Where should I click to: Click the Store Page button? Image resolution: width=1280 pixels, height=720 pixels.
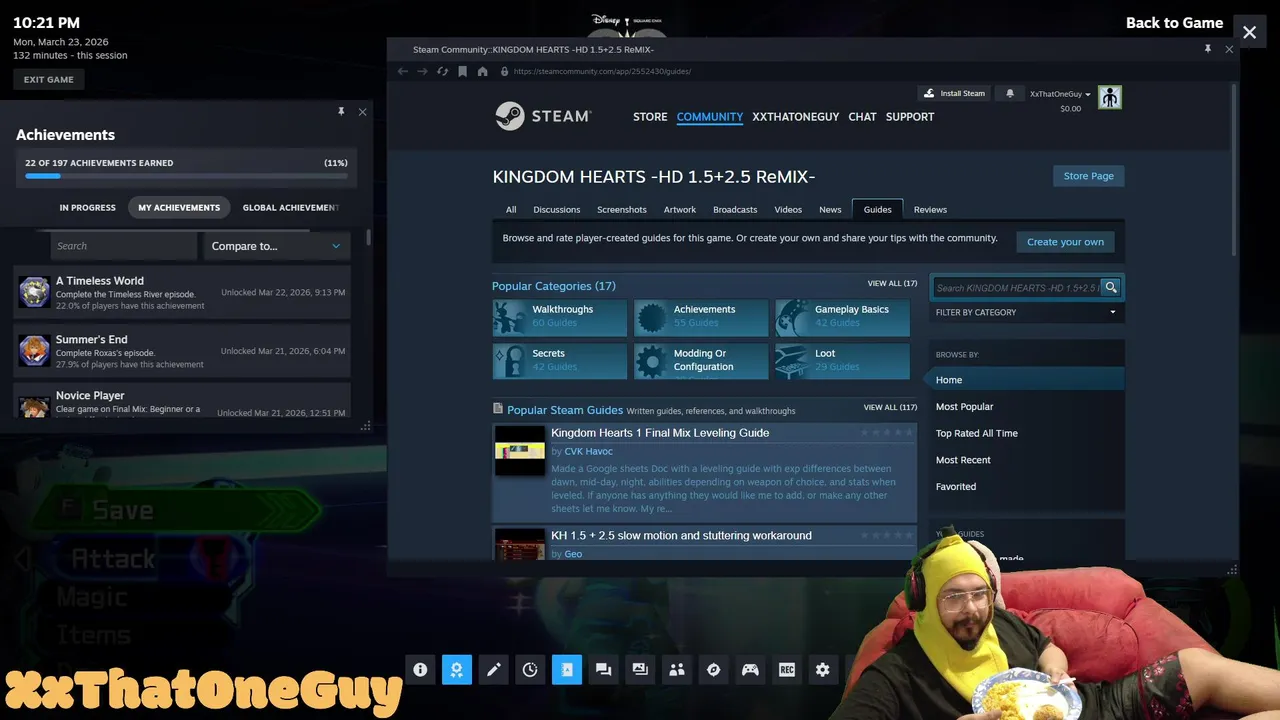pyautogui.click(x=1089, y=176)
